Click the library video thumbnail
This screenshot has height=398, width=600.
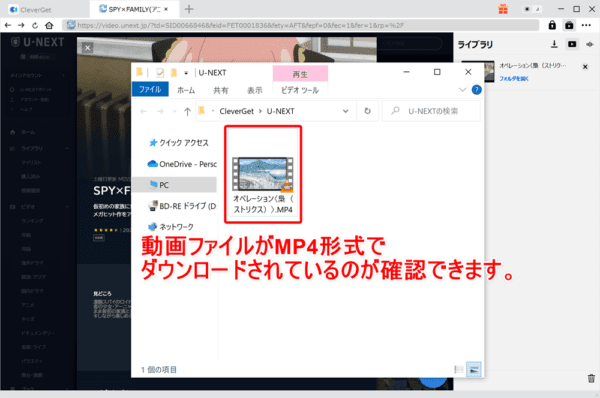[478, 71]
